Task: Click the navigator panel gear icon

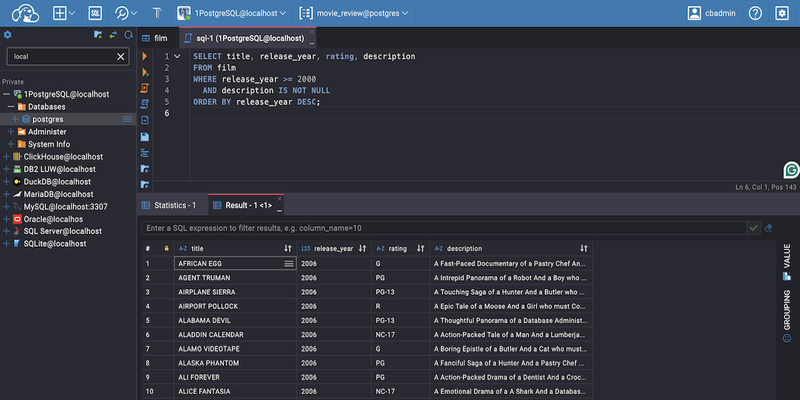Action: pos(8,35)
